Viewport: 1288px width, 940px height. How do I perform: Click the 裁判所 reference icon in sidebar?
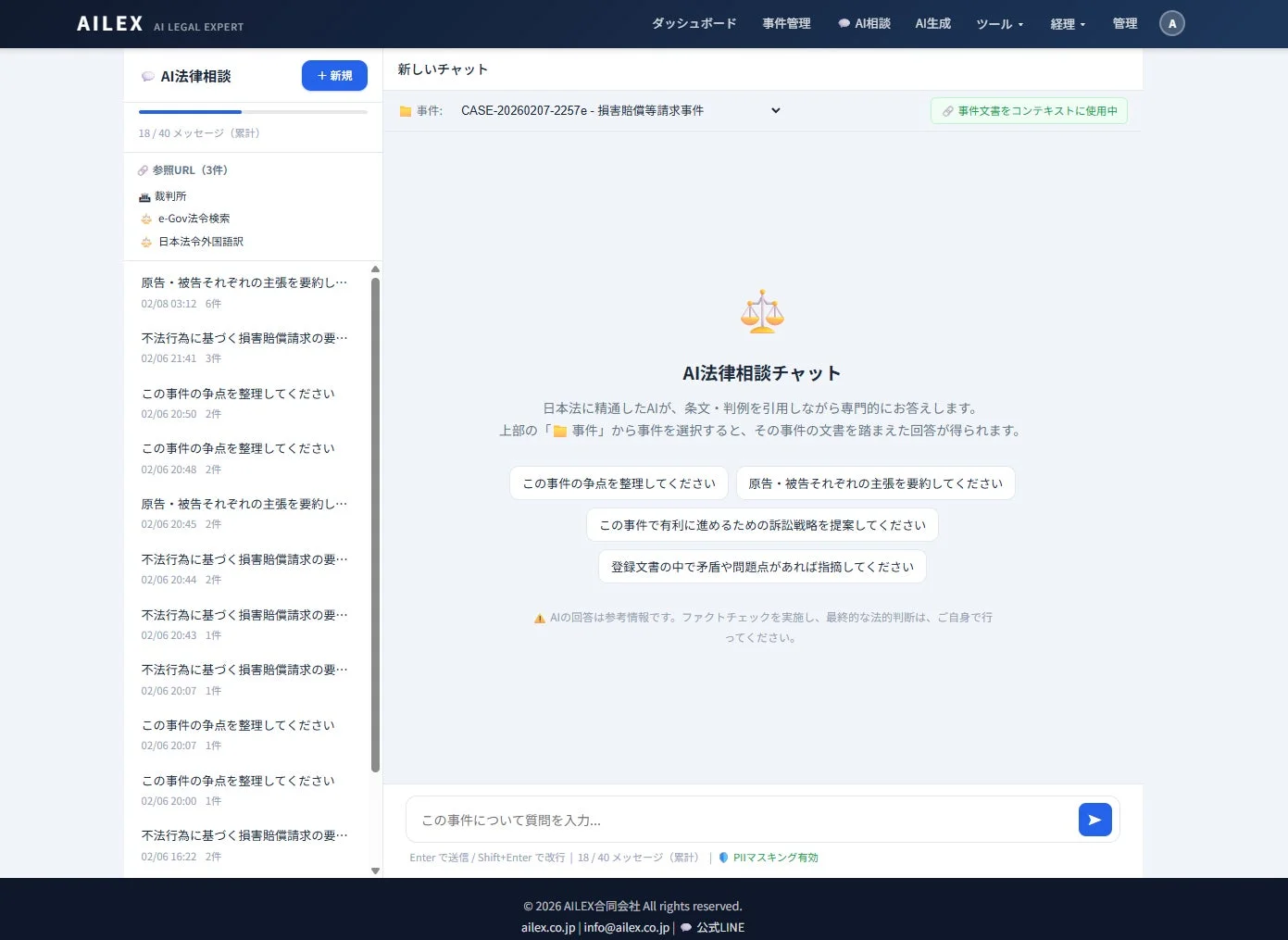[x=144, y=195]
